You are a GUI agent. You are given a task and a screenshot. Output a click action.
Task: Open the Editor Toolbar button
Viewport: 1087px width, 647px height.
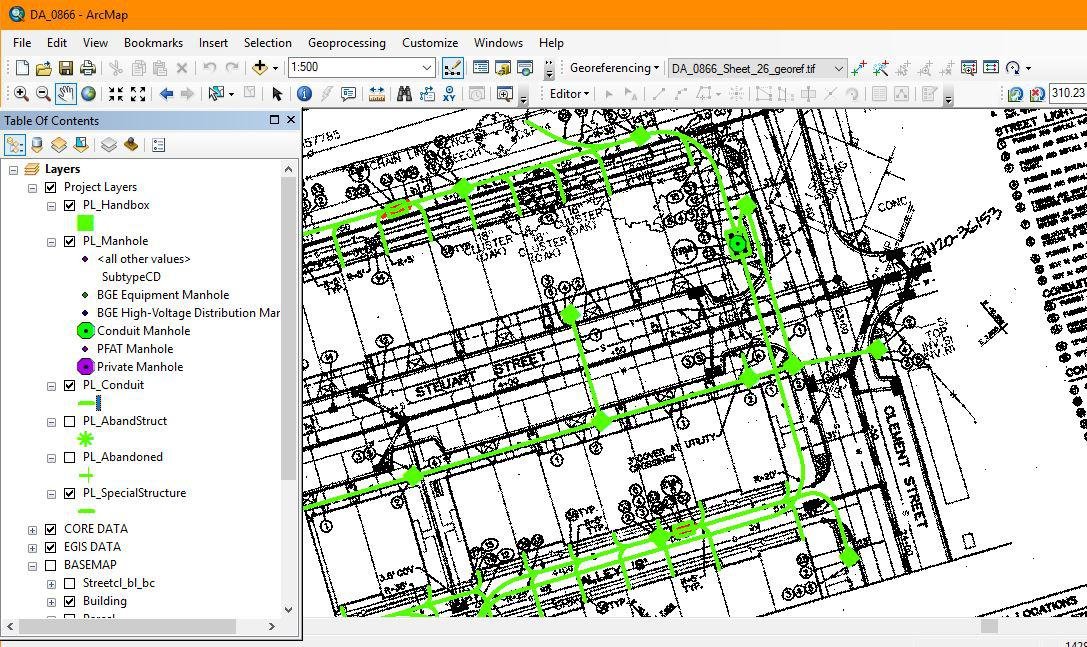[x=452, y=68]
